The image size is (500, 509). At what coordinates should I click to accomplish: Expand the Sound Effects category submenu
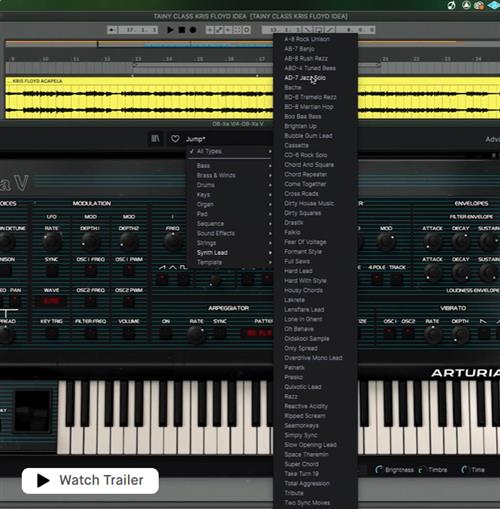(x=230, y=233)
